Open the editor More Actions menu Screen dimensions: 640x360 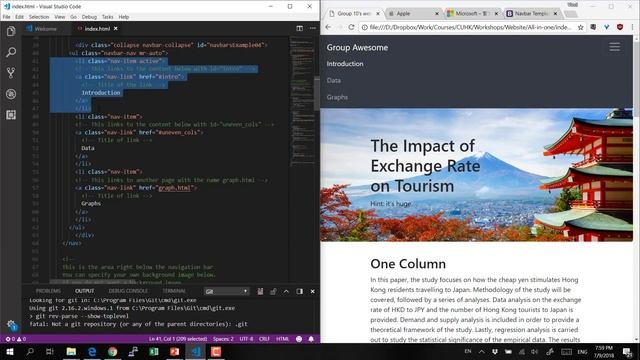313,28
